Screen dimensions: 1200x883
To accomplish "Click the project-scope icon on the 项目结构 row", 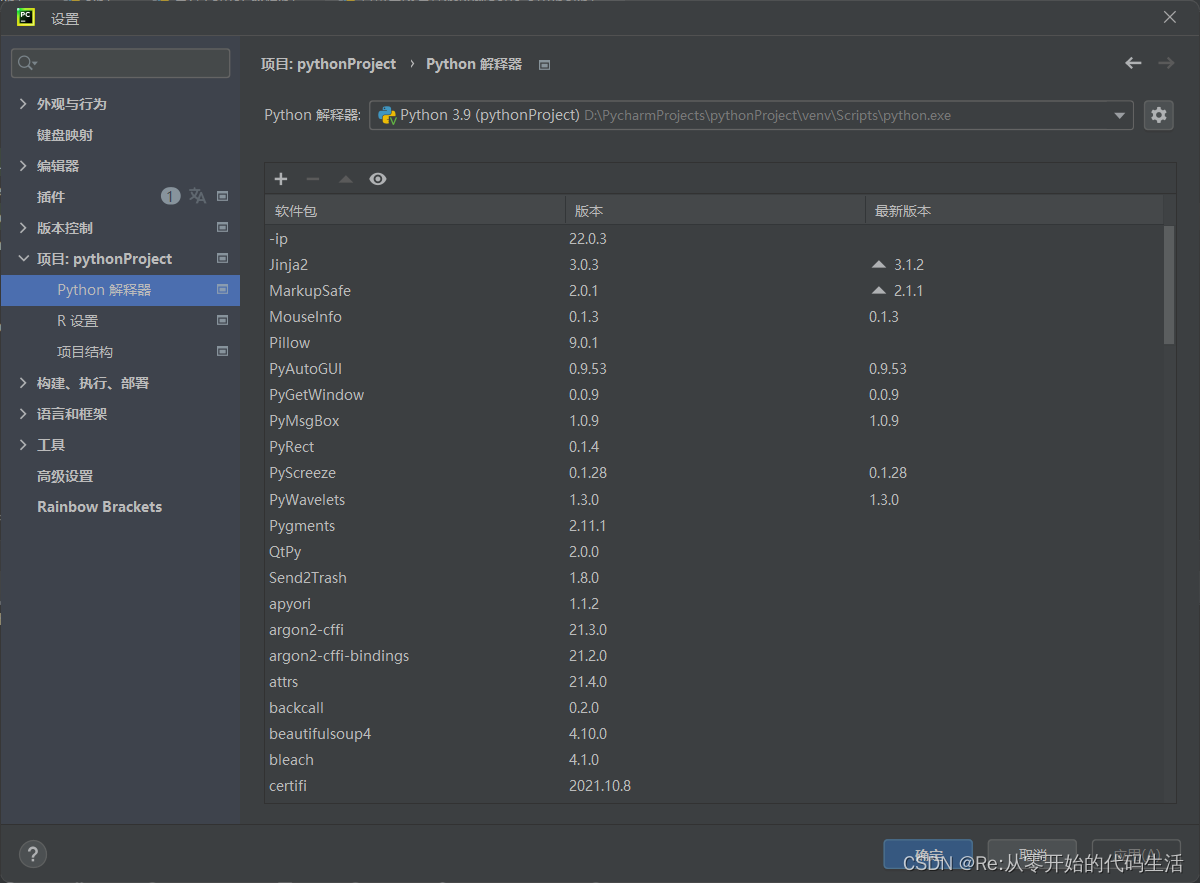I will tap(223, 352).
